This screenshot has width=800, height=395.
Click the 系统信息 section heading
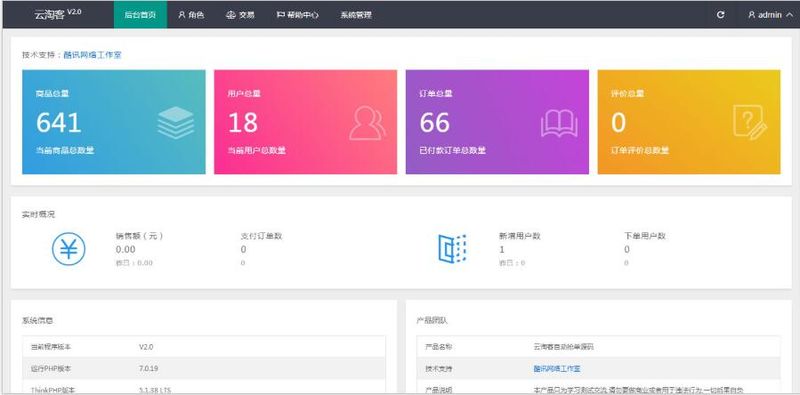pos(38,321)
